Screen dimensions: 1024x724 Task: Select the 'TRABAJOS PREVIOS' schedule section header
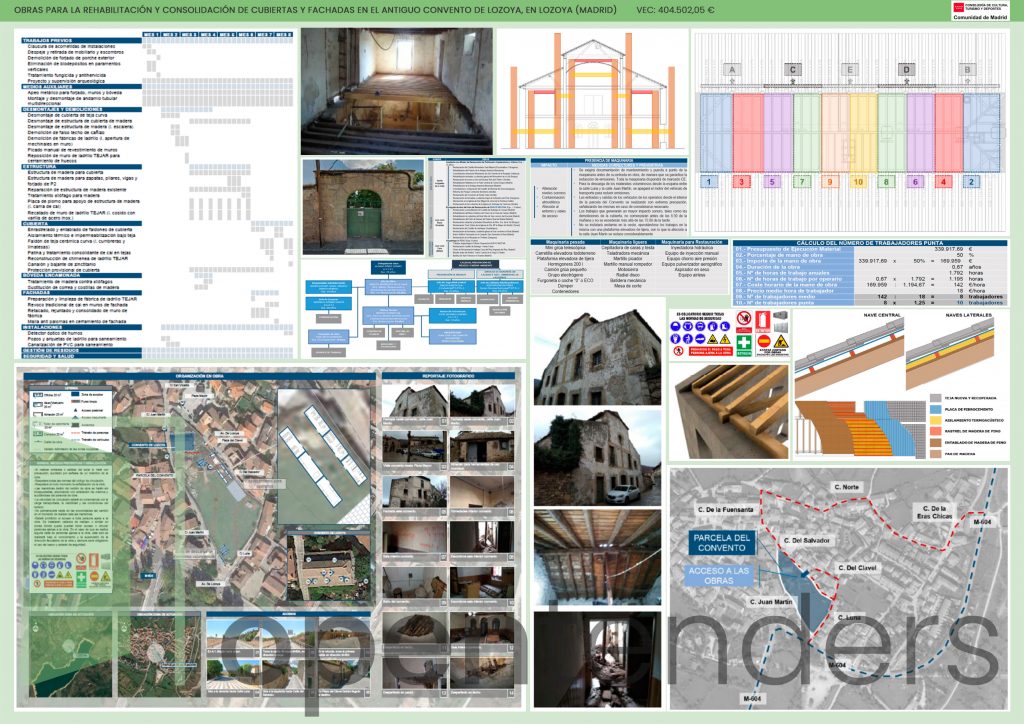pyautogui.click(x=81, y=40)
